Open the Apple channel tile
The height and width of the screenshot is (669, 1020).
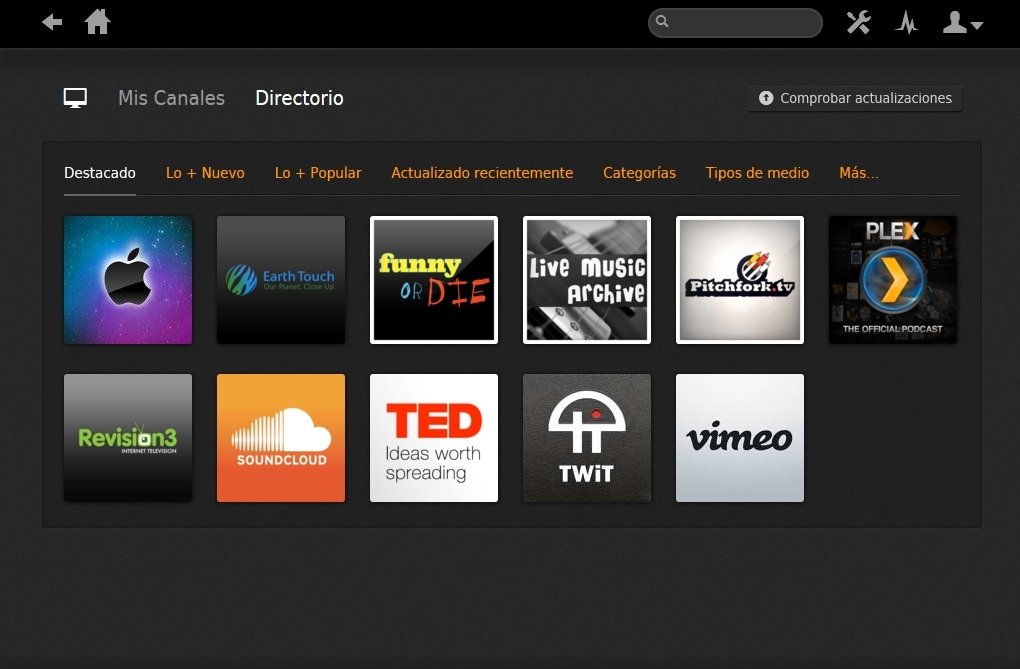[x=128, y=280]
